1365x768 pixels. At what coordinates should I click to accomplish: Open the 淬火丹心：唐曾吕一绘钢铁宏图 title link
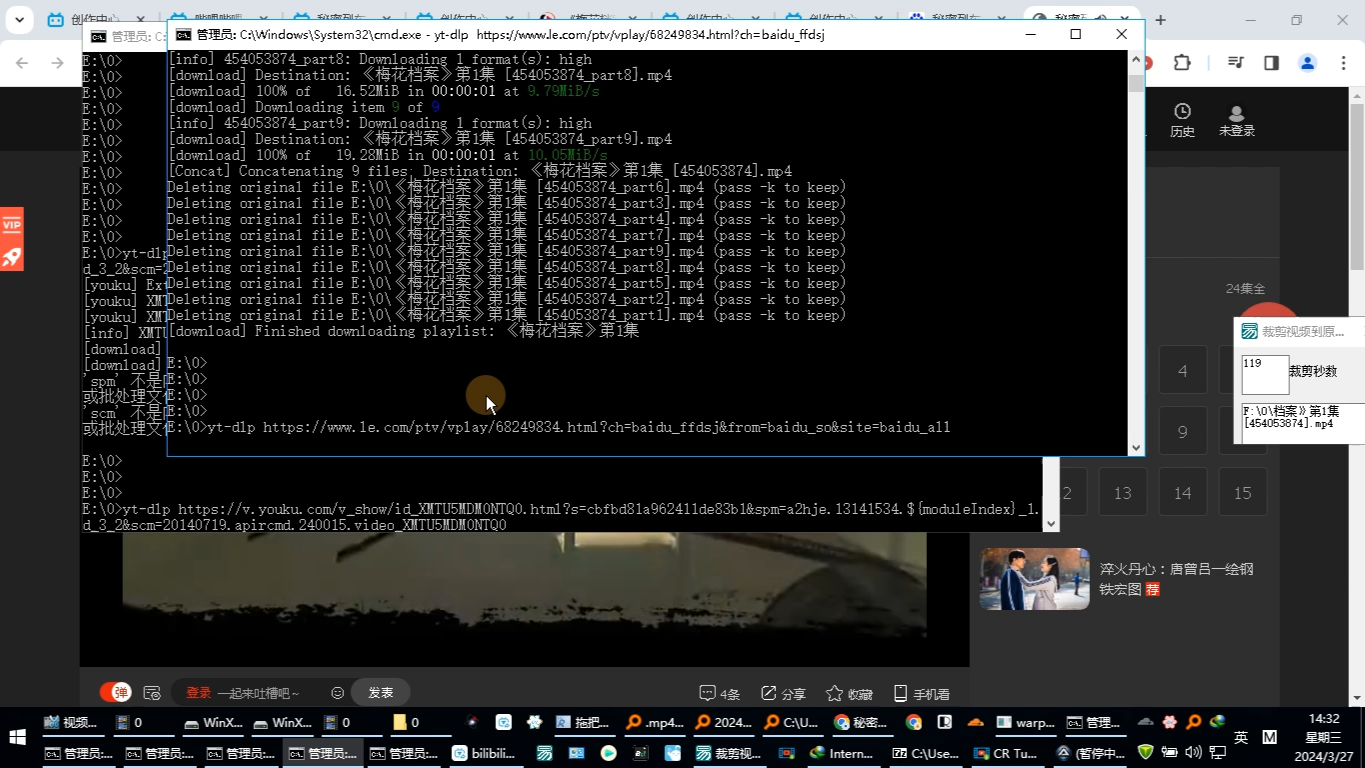coord(1177,579)
